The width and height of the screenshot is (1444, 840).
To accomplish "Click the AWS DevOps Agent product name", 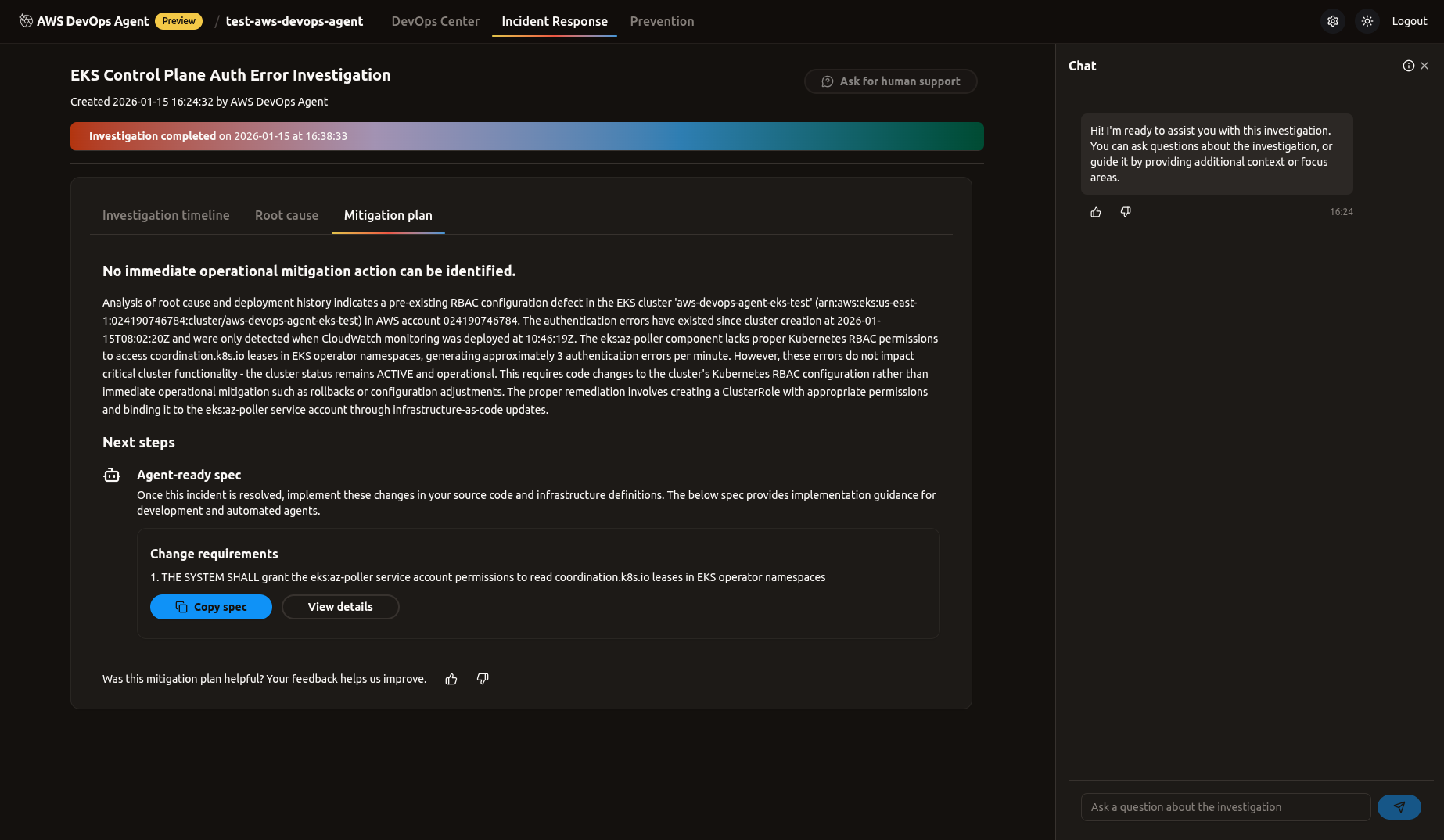I will (x=92, y=21).
